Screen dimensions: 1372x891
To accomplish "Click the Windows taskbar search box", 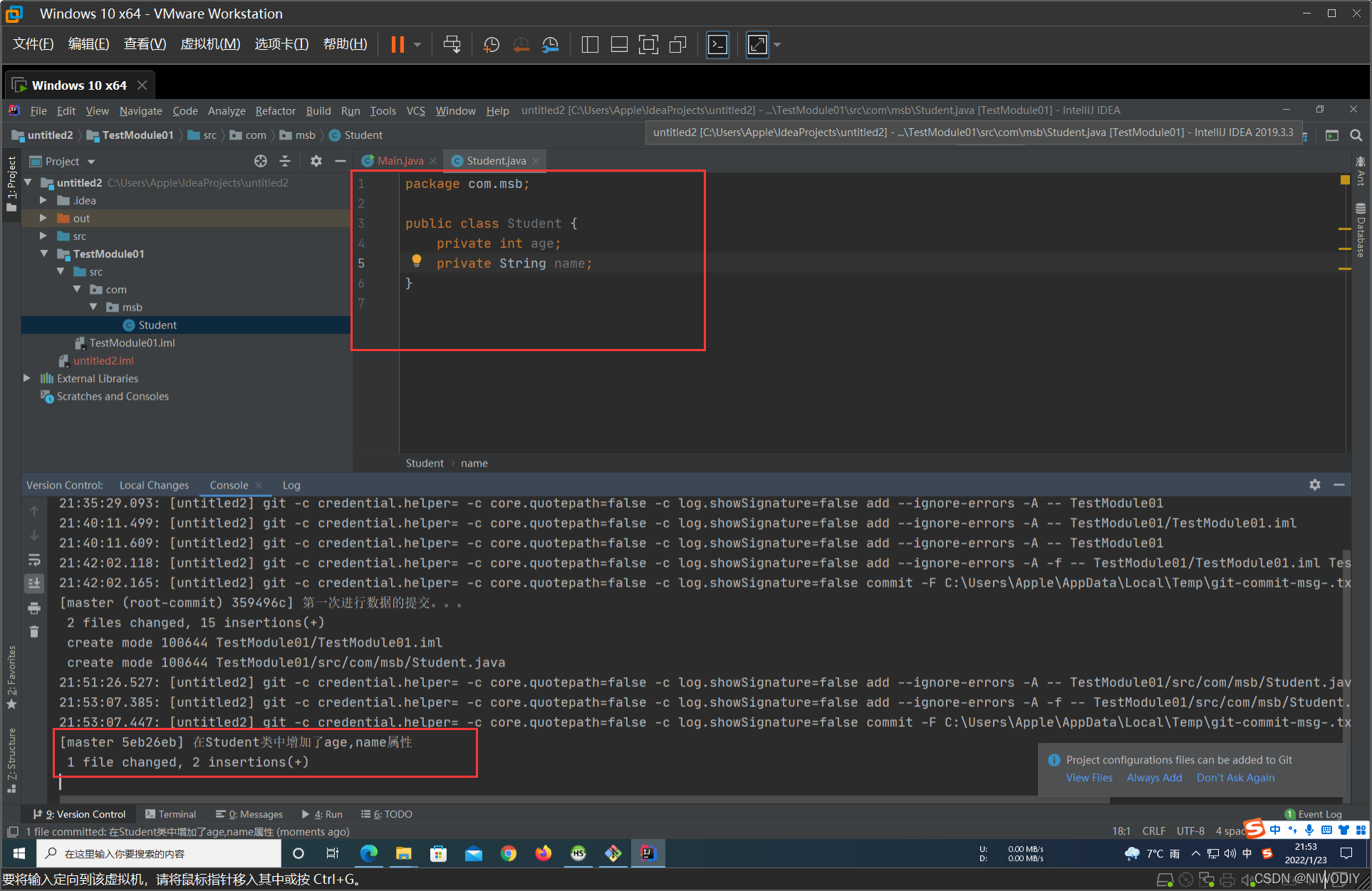I will 160,853.
